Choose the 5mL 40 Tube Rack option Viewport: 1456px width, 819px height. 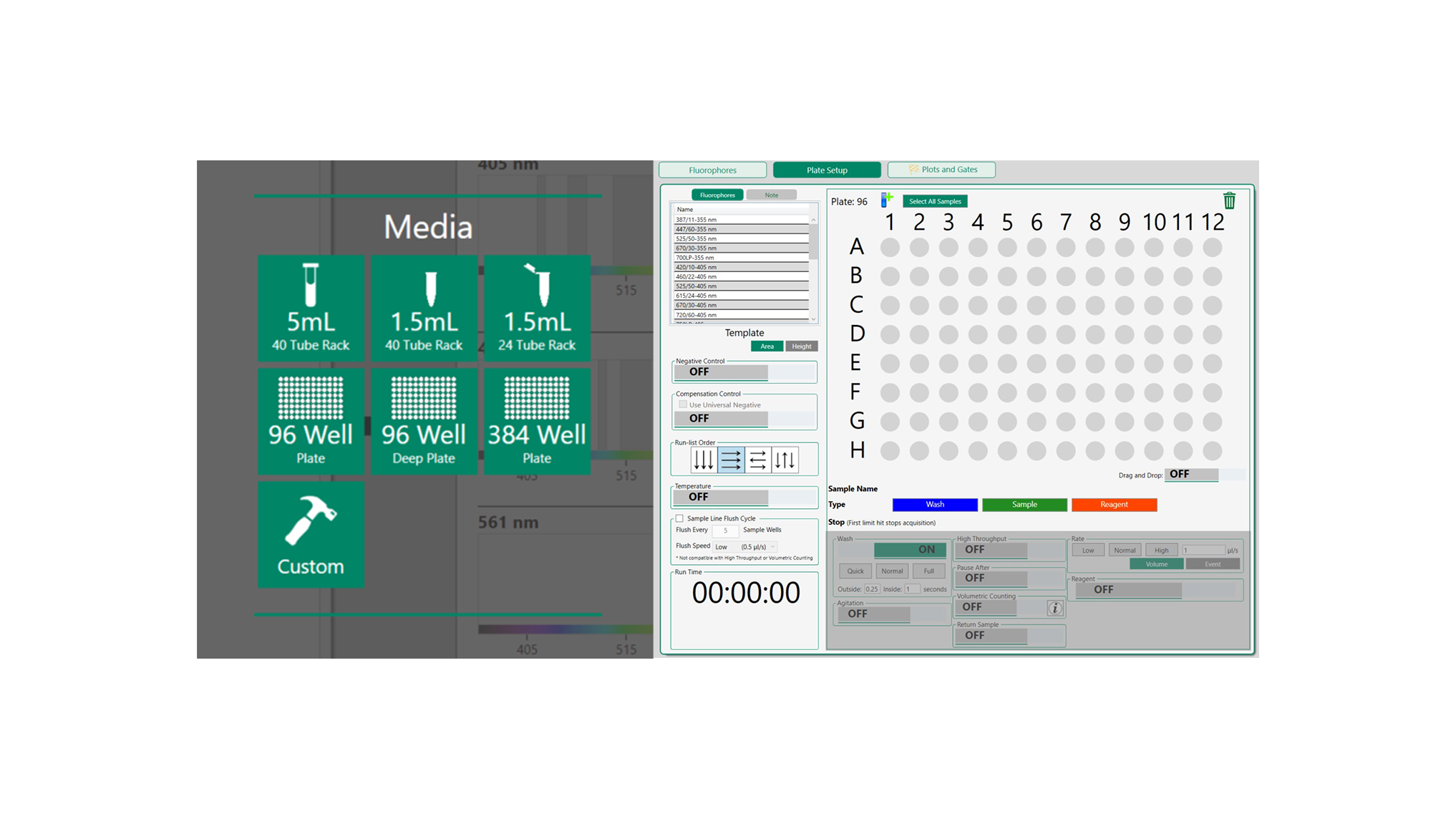(310, 308)
